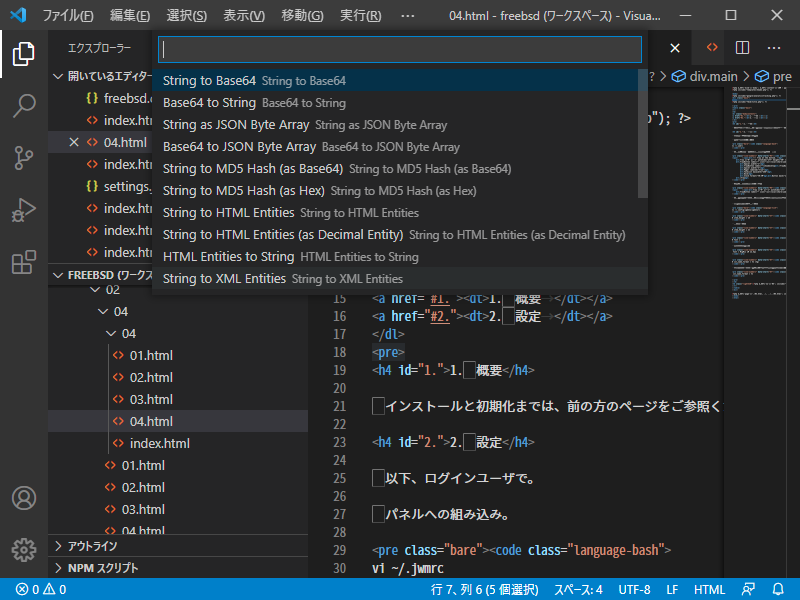The height and width of the screenshot is (600, 800).
Task: Open the 編集(E) menu
Action: tap(130, 16)
